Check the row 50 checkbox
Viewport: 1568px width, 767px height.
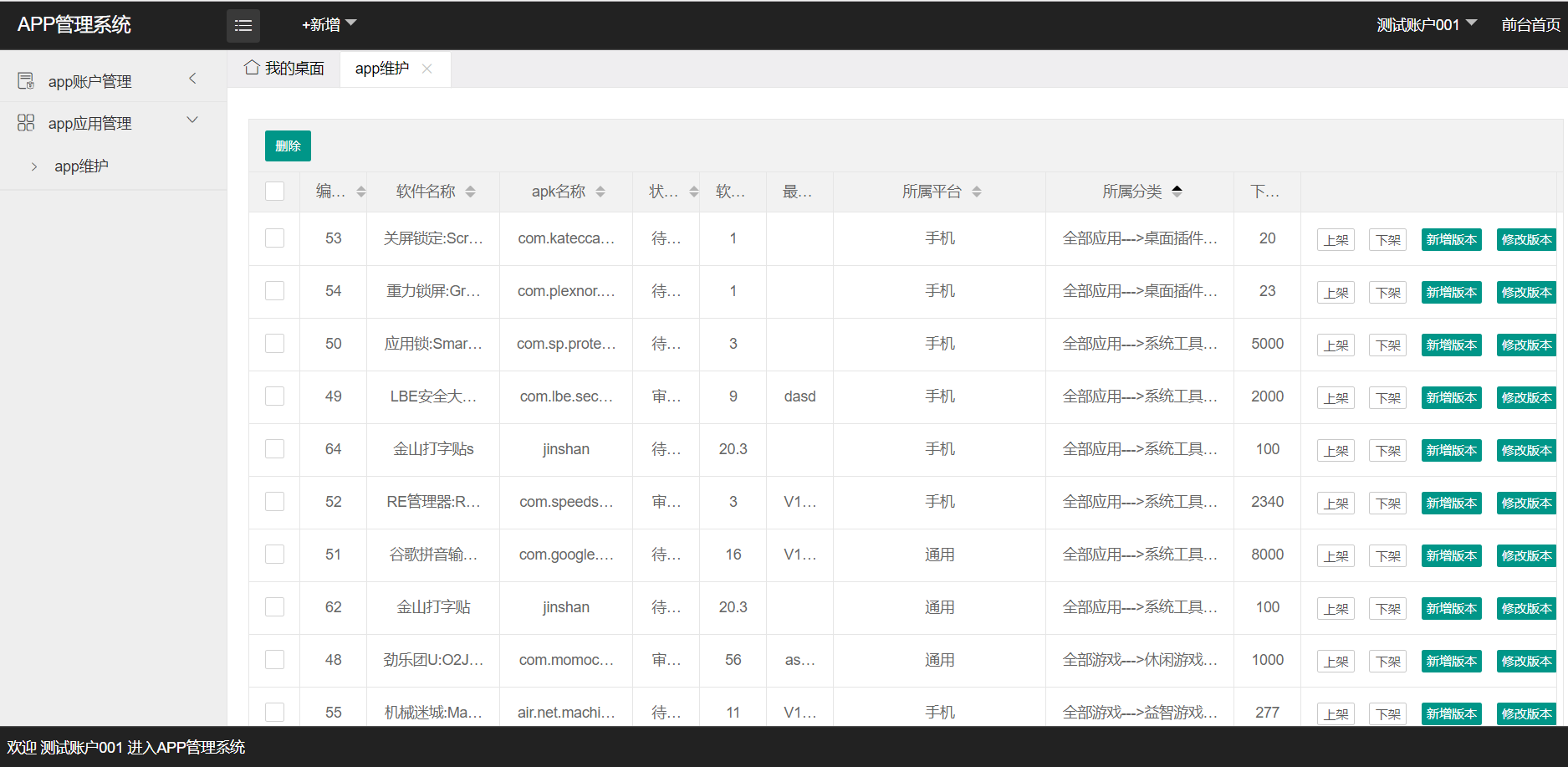pyautogui.click(x=274, y=344)
